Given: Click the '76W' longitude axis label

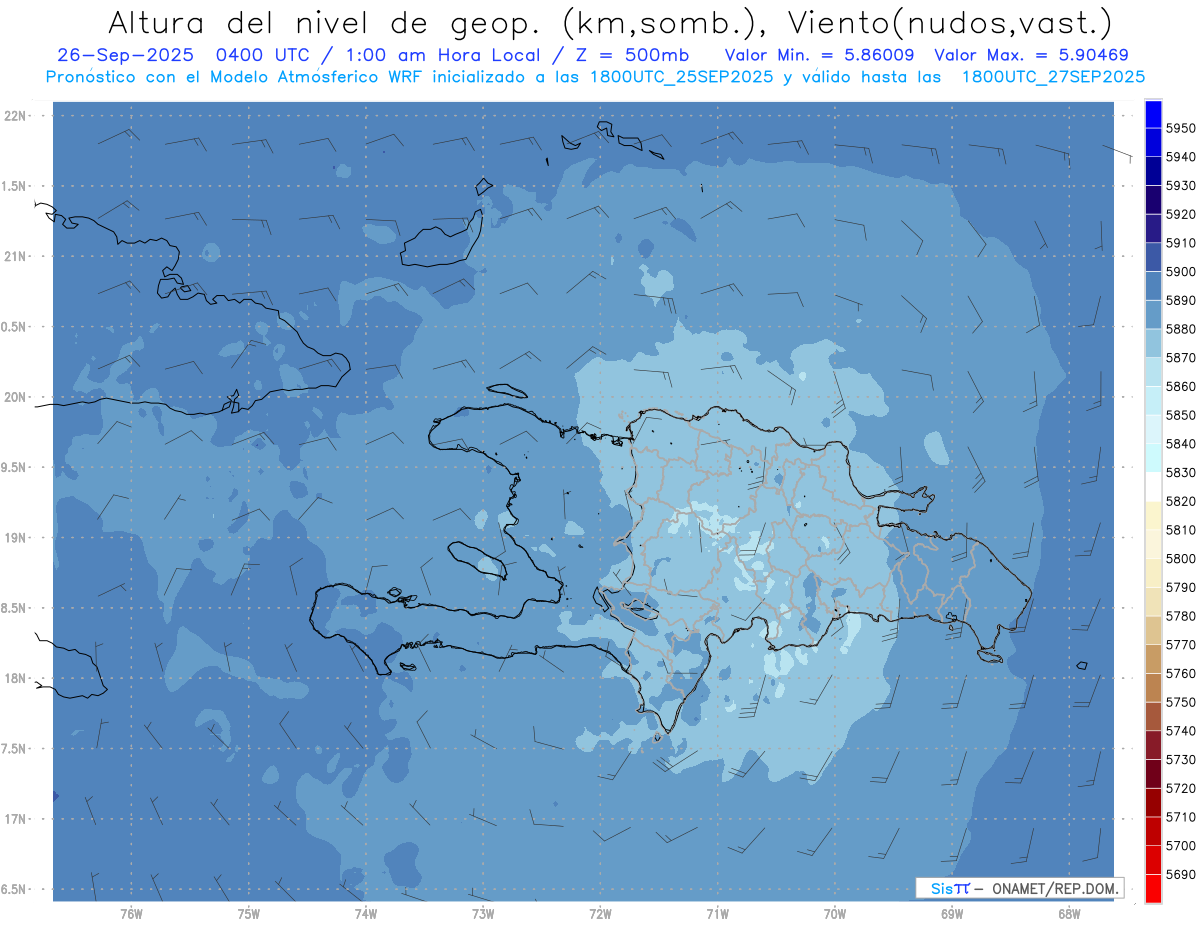Looking at the screenshot, I should tap(131, 913).
